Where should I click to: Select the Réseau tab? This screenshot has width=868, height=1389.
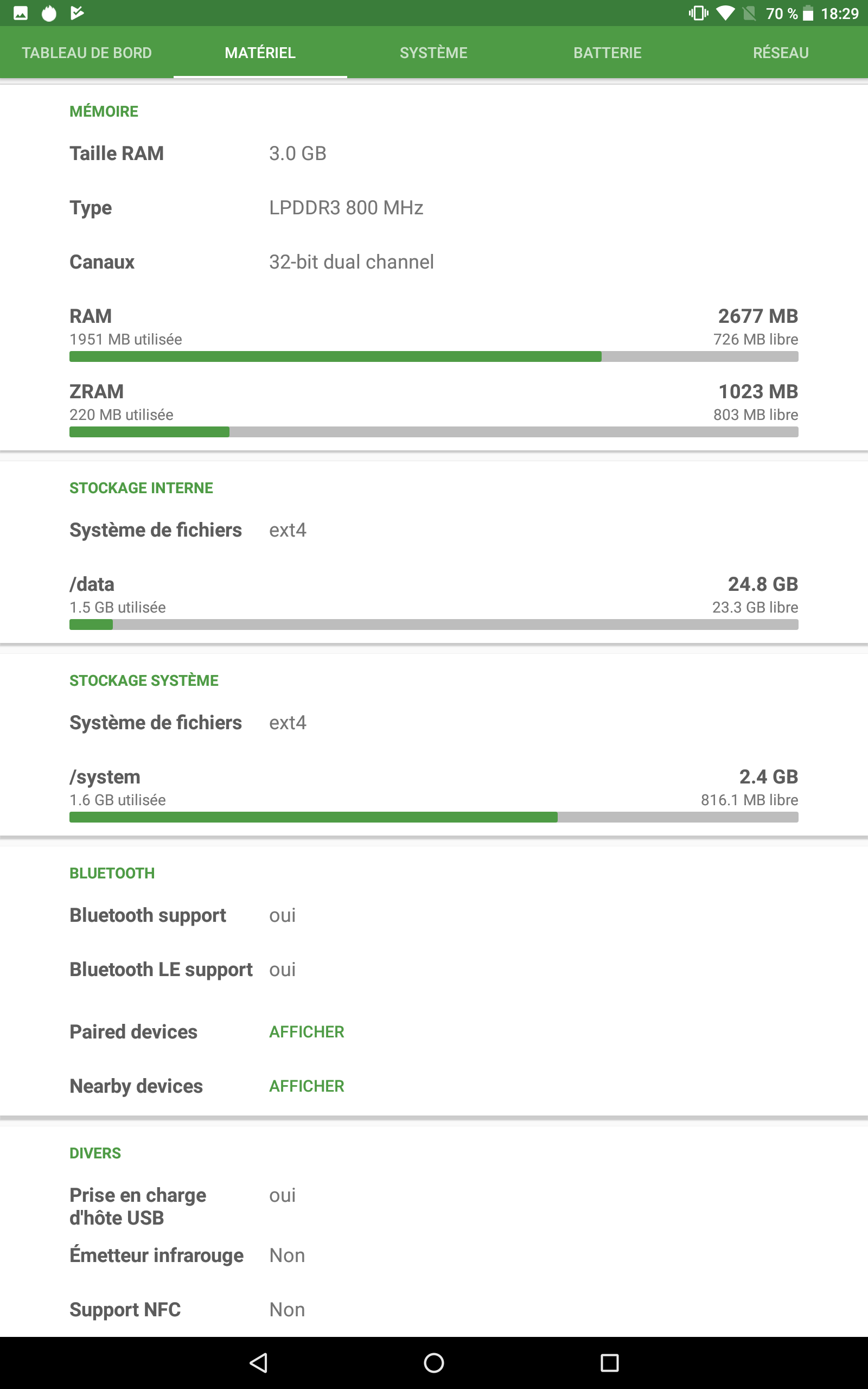pyautogui.click(x=780, y=53)
